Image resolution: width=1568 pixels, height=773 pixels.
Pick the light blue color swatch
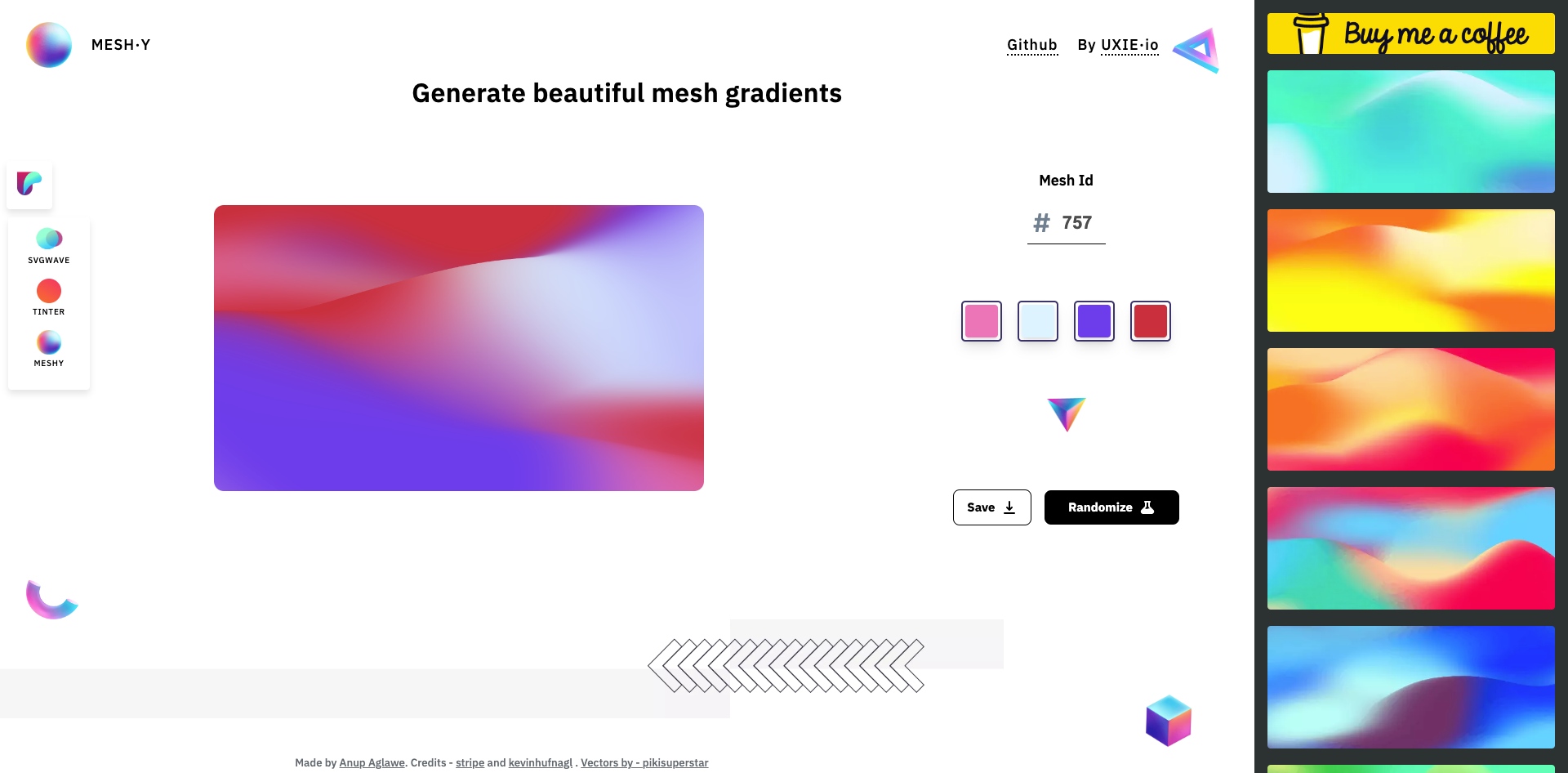coord(1038,321)
